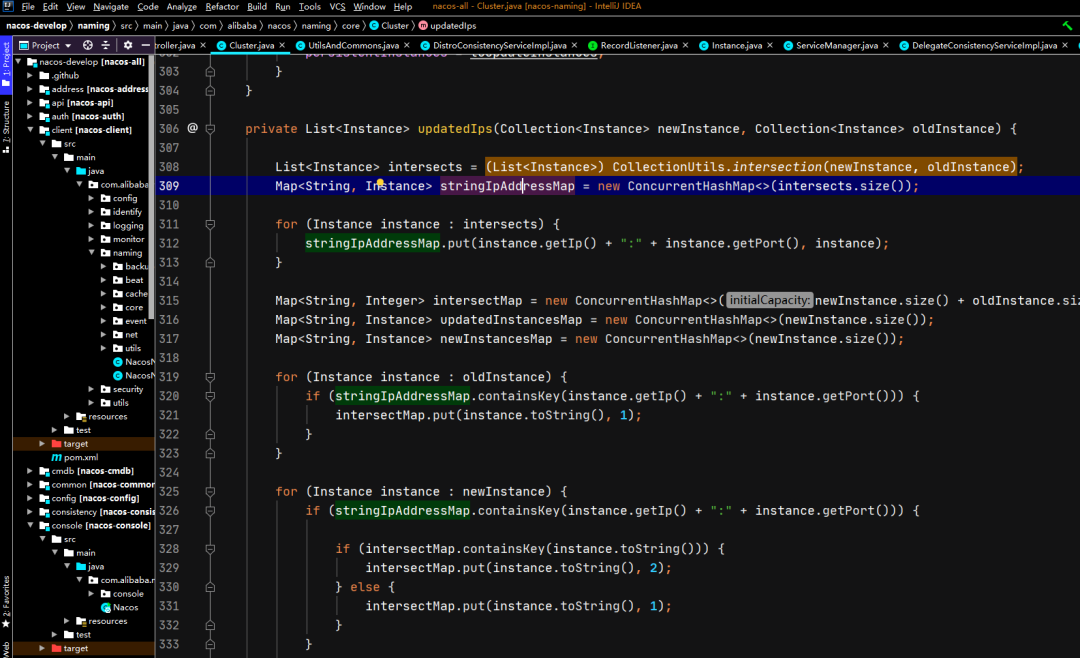Click the updatedIps method breadcrumb

(x=448, y=25)
